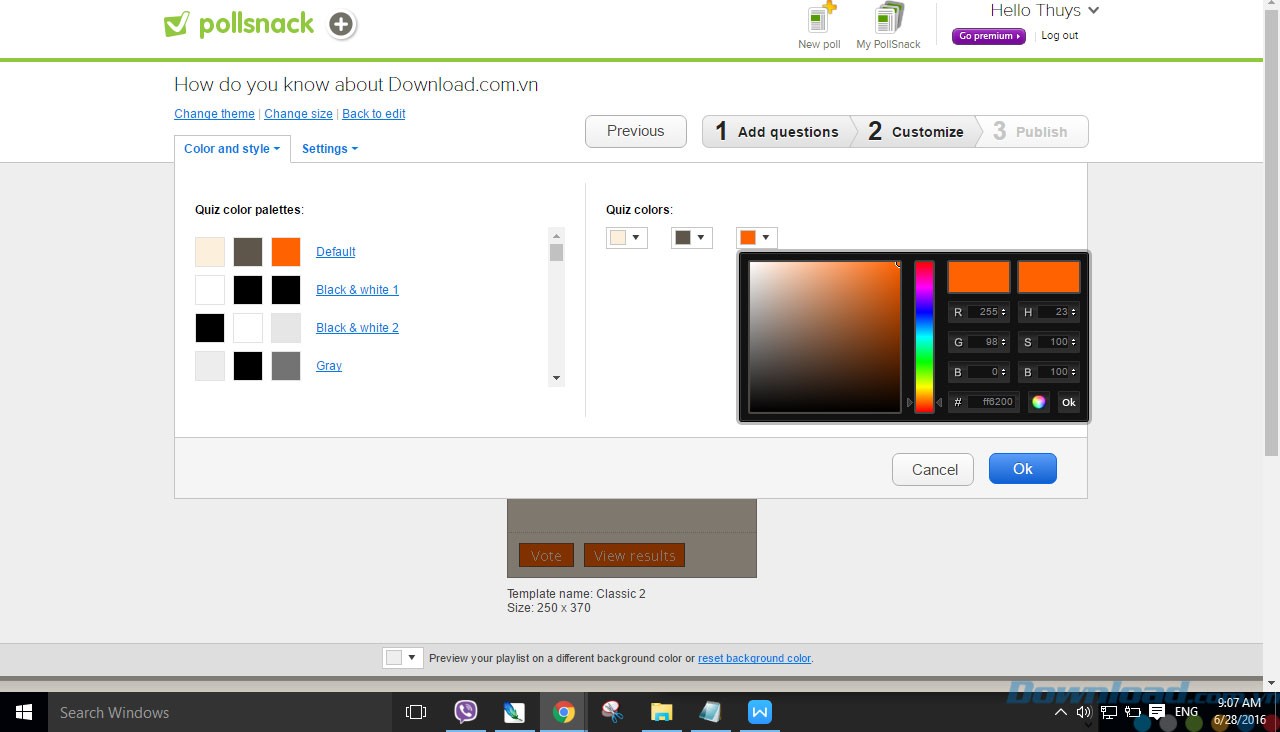
Task: Click the Task View taskbar icon
Action: (416, 712)
